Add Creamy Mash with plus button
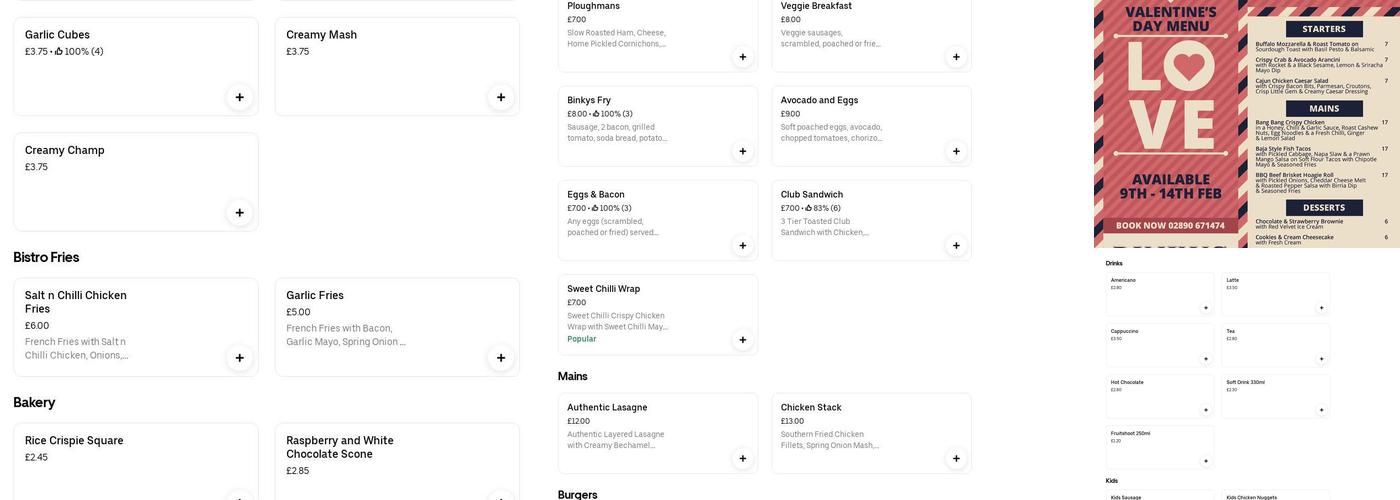This screenshot has height=500, width=1400. pyautogui.click(x=501, y=97)
